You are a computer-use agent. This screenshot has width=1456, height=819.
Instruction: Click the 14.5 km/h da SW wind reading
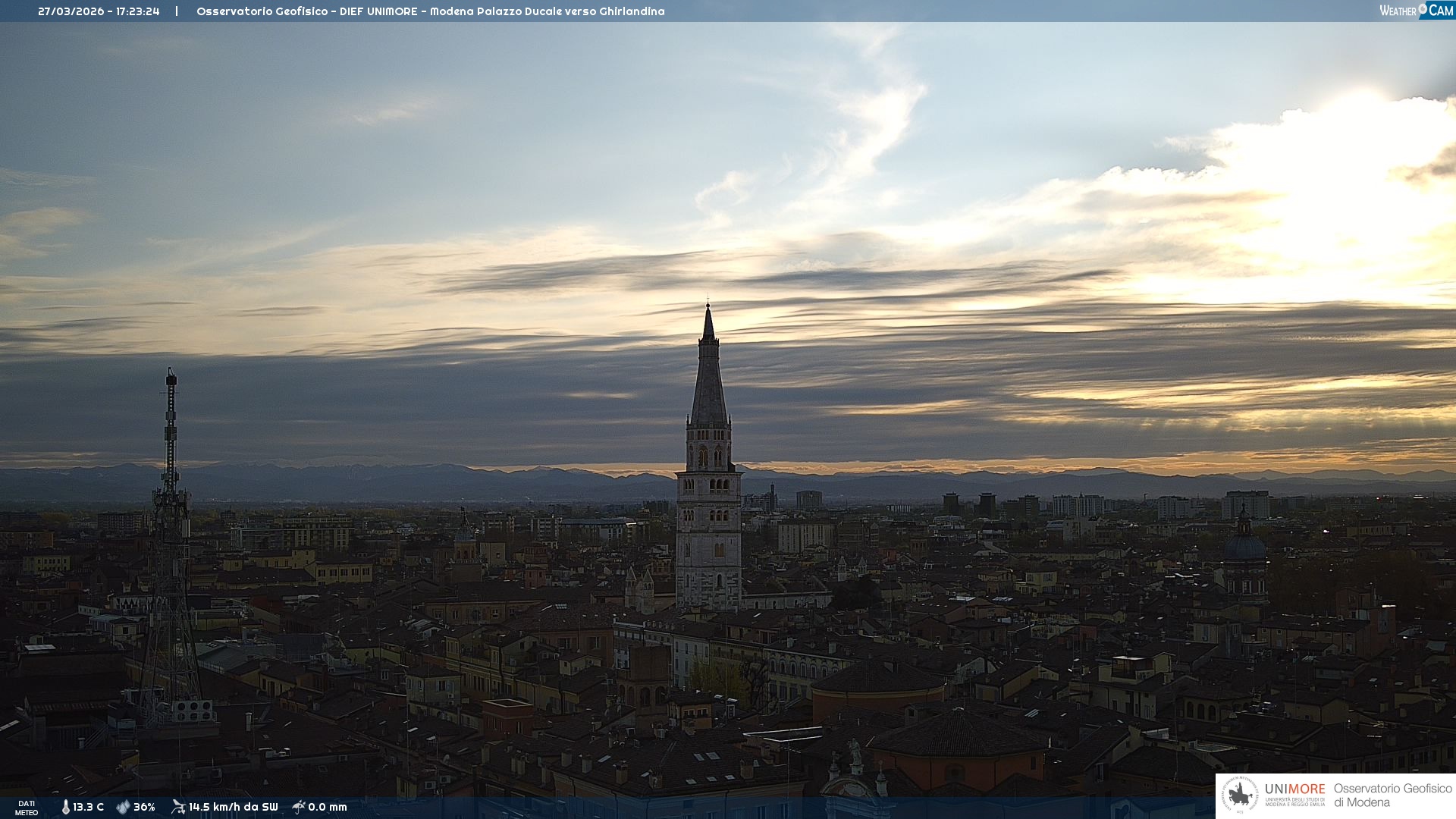pyautogui.click(x=234, y=807)
